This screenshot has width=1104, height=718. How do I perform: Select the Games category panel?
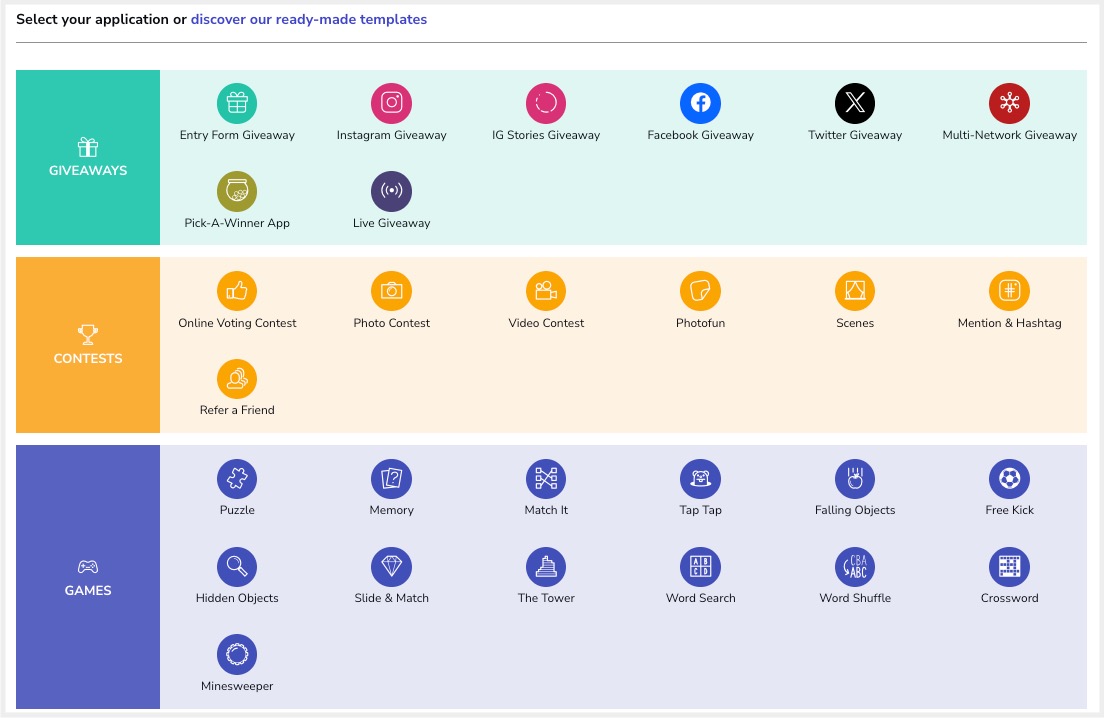click(88, 578)
